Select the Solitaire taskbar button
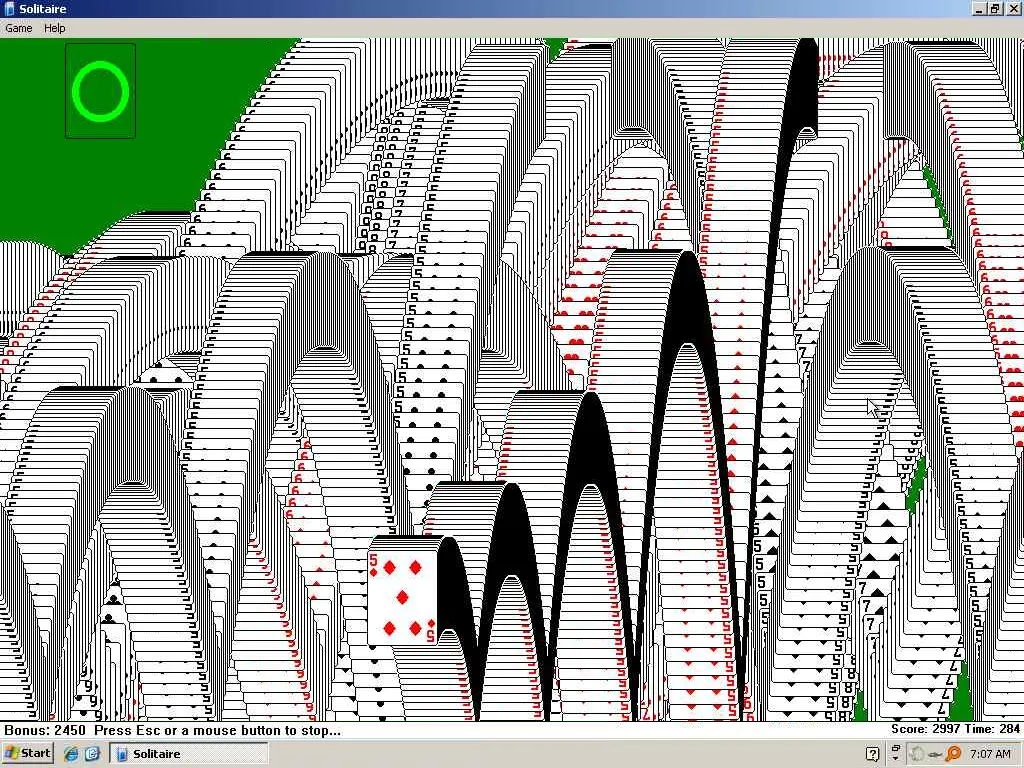The image size is (1024, 768). coord(188,754)
